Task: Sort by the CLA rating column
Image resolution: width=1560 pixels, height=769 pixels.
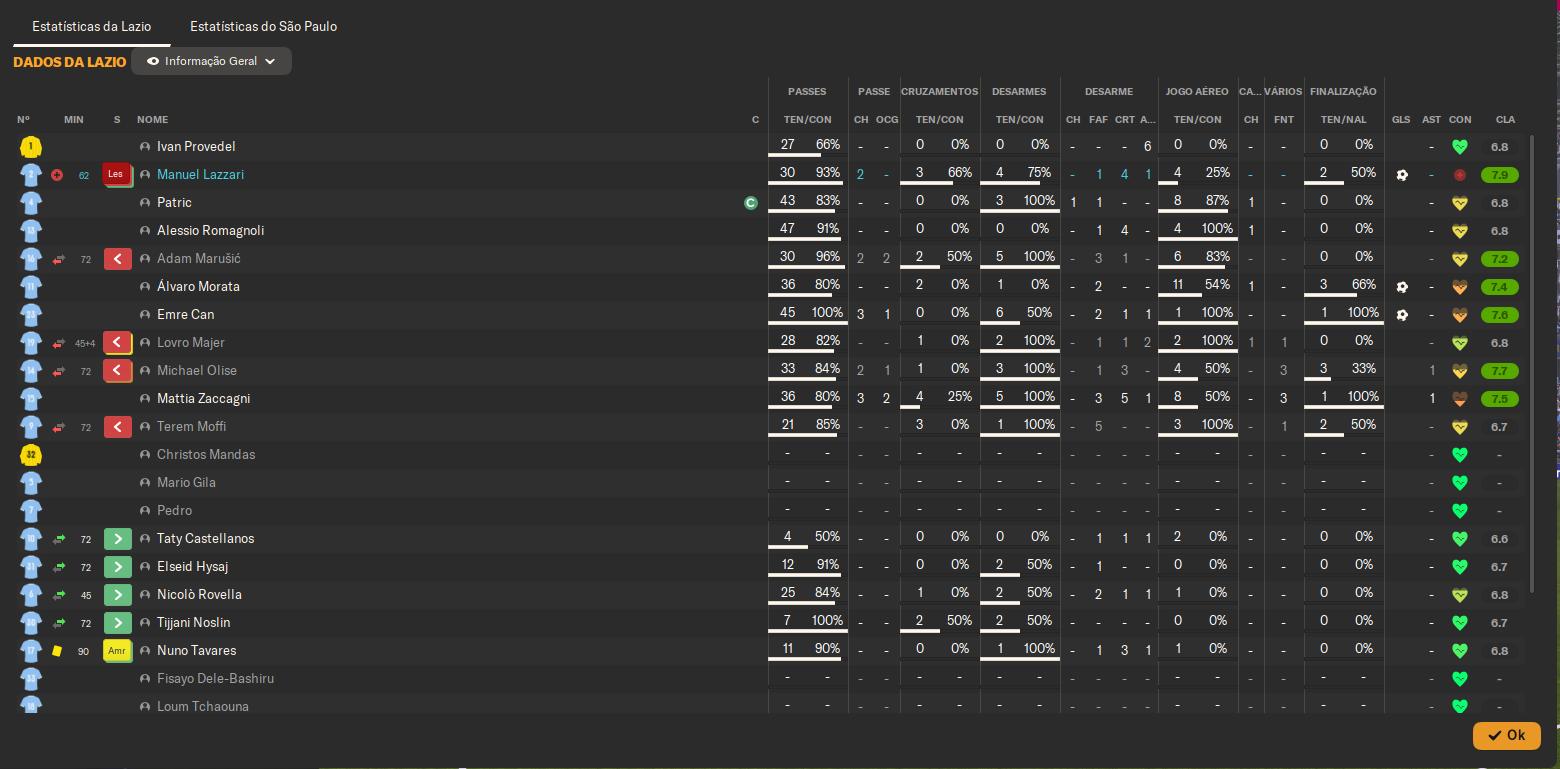Action: tap(1505, 120)
